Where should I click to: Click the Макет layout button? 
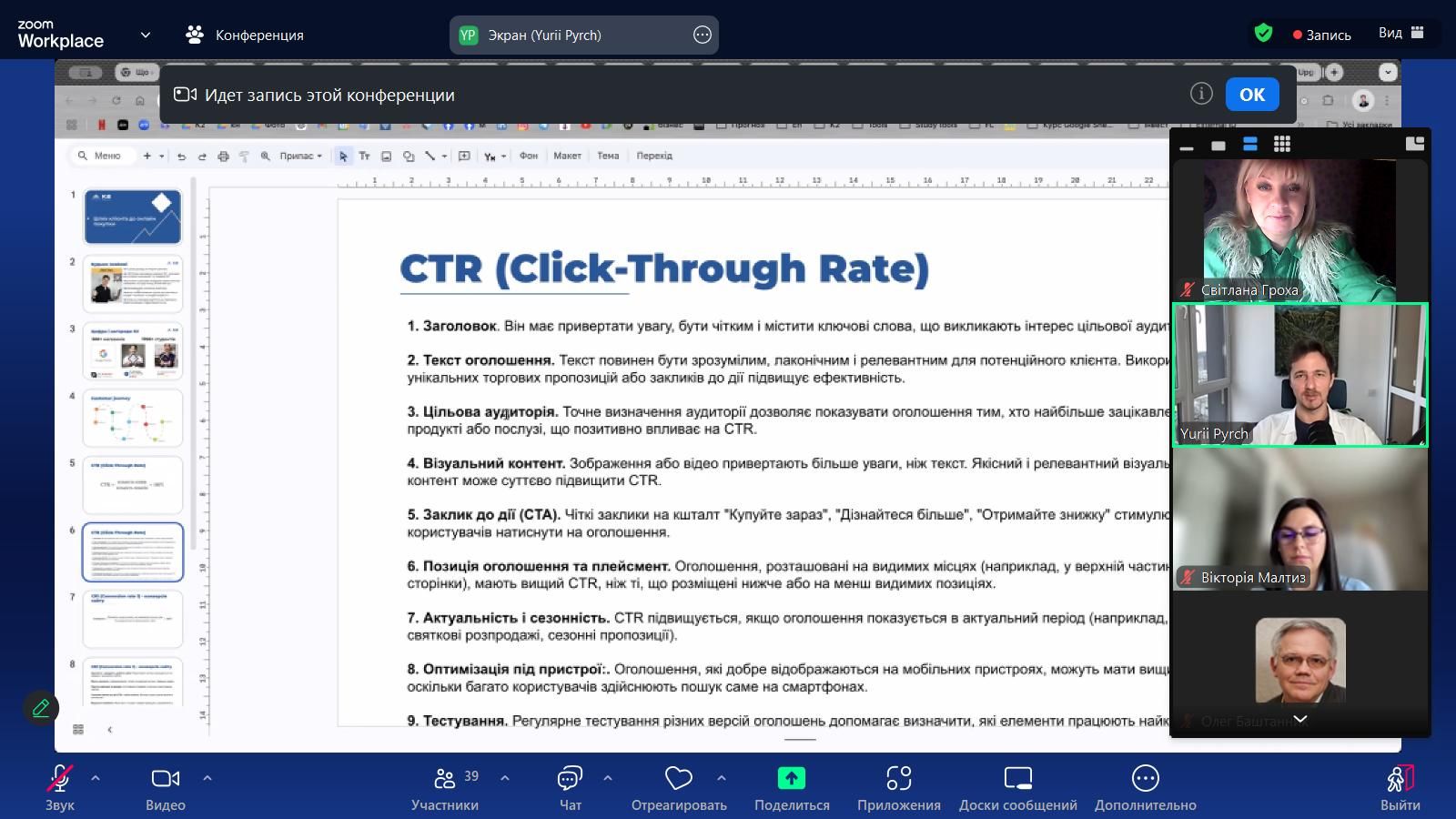click(567, 156)
